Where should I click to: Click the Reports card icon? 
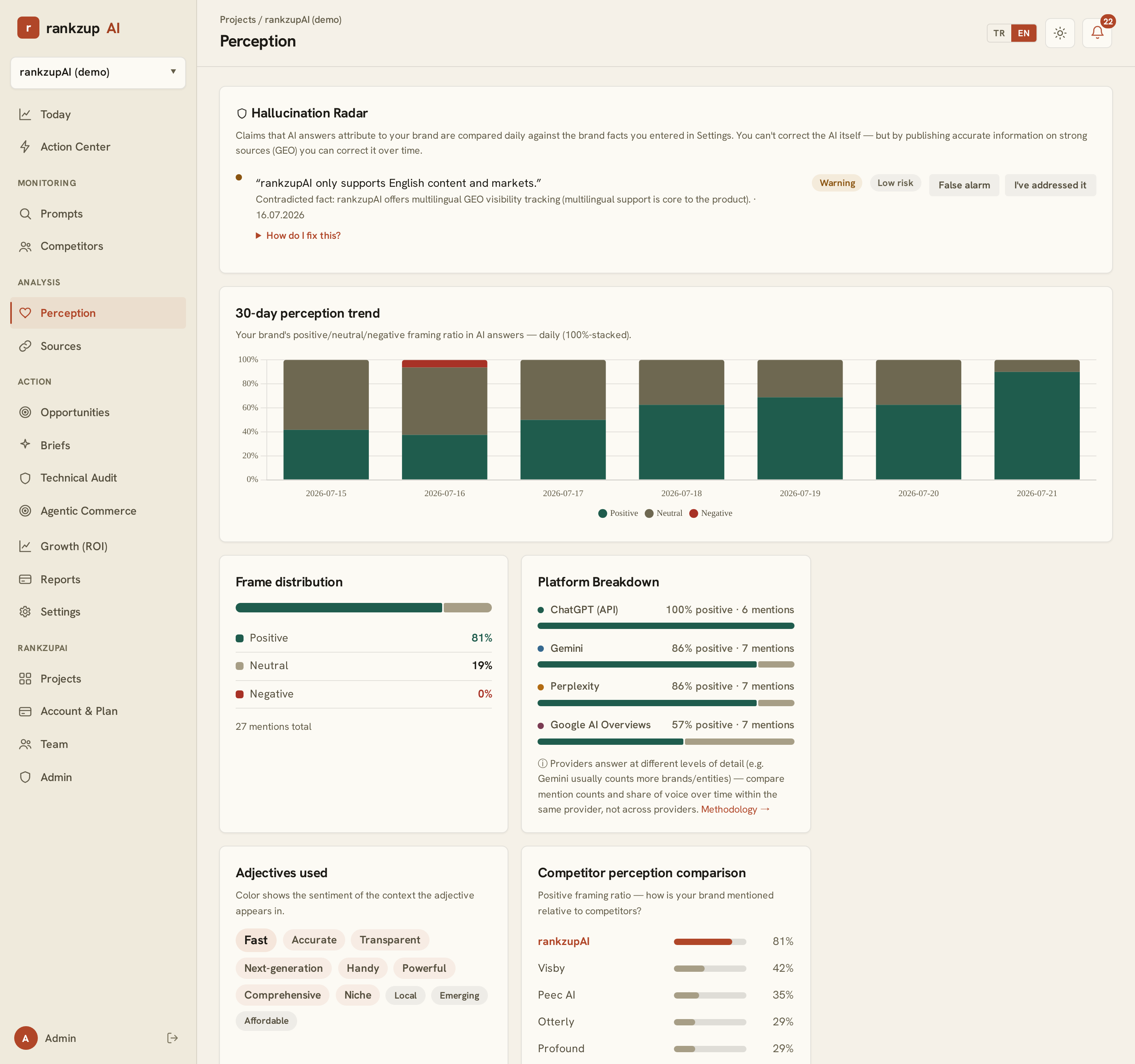tap(25, 579)
